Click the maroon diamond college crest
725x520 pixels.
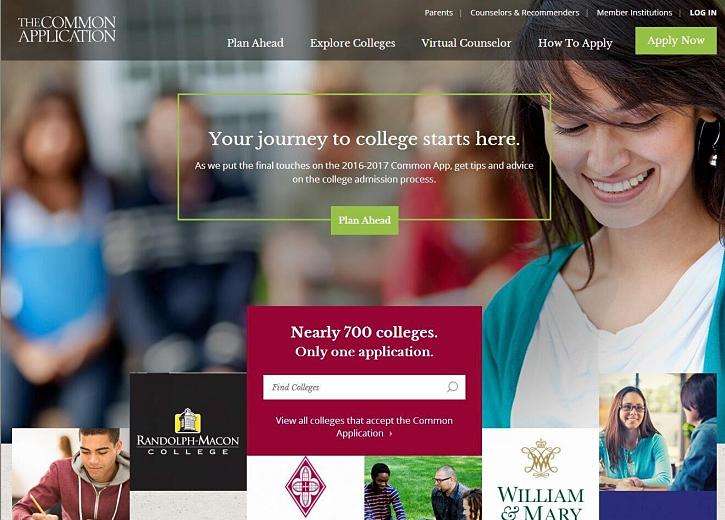point(306,486)
